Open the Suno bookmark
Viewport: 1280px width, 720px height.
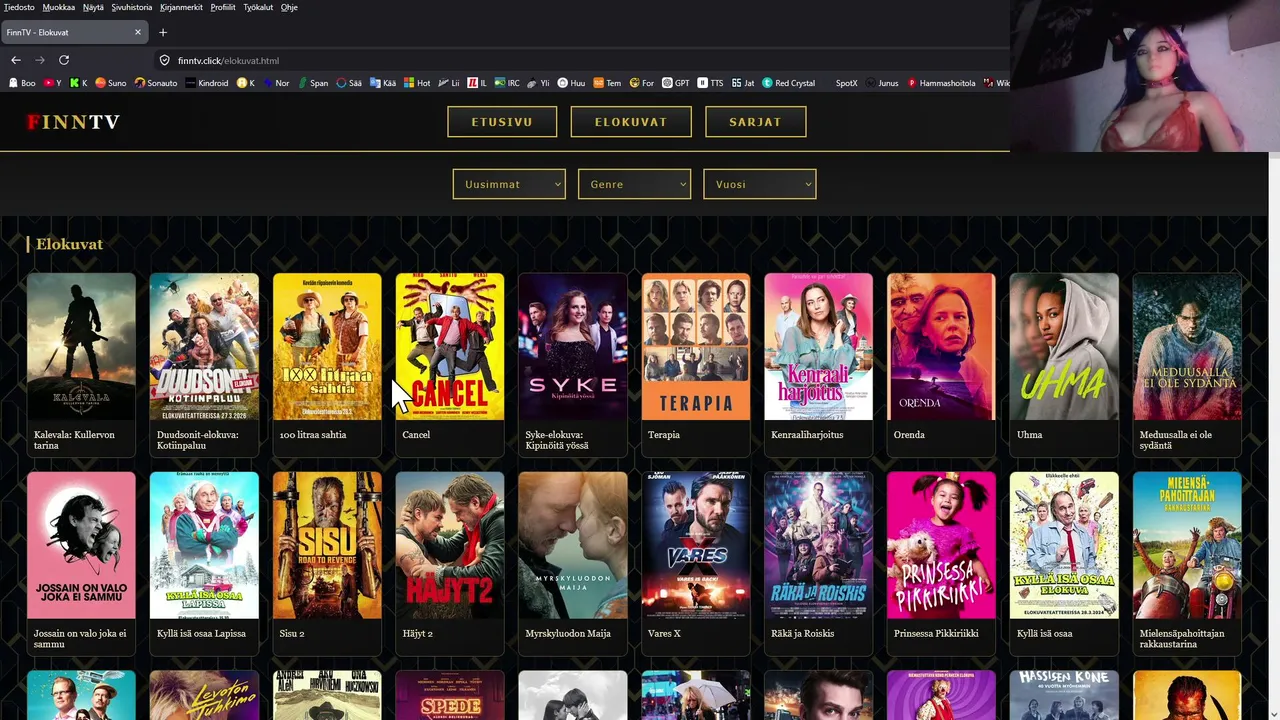tap(110, 83)
